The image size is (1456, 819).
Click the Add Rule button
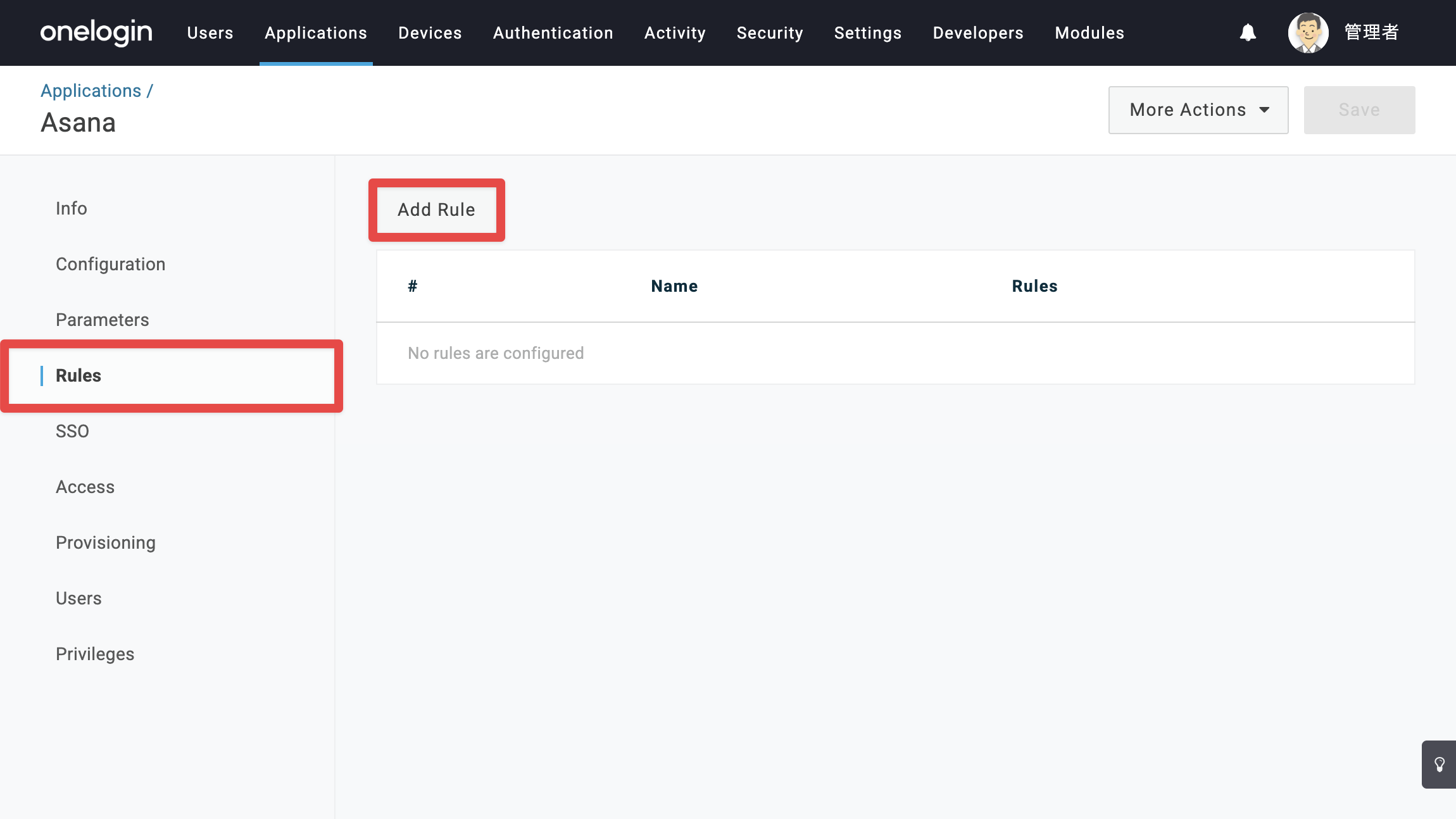click(x=437, y=210)
